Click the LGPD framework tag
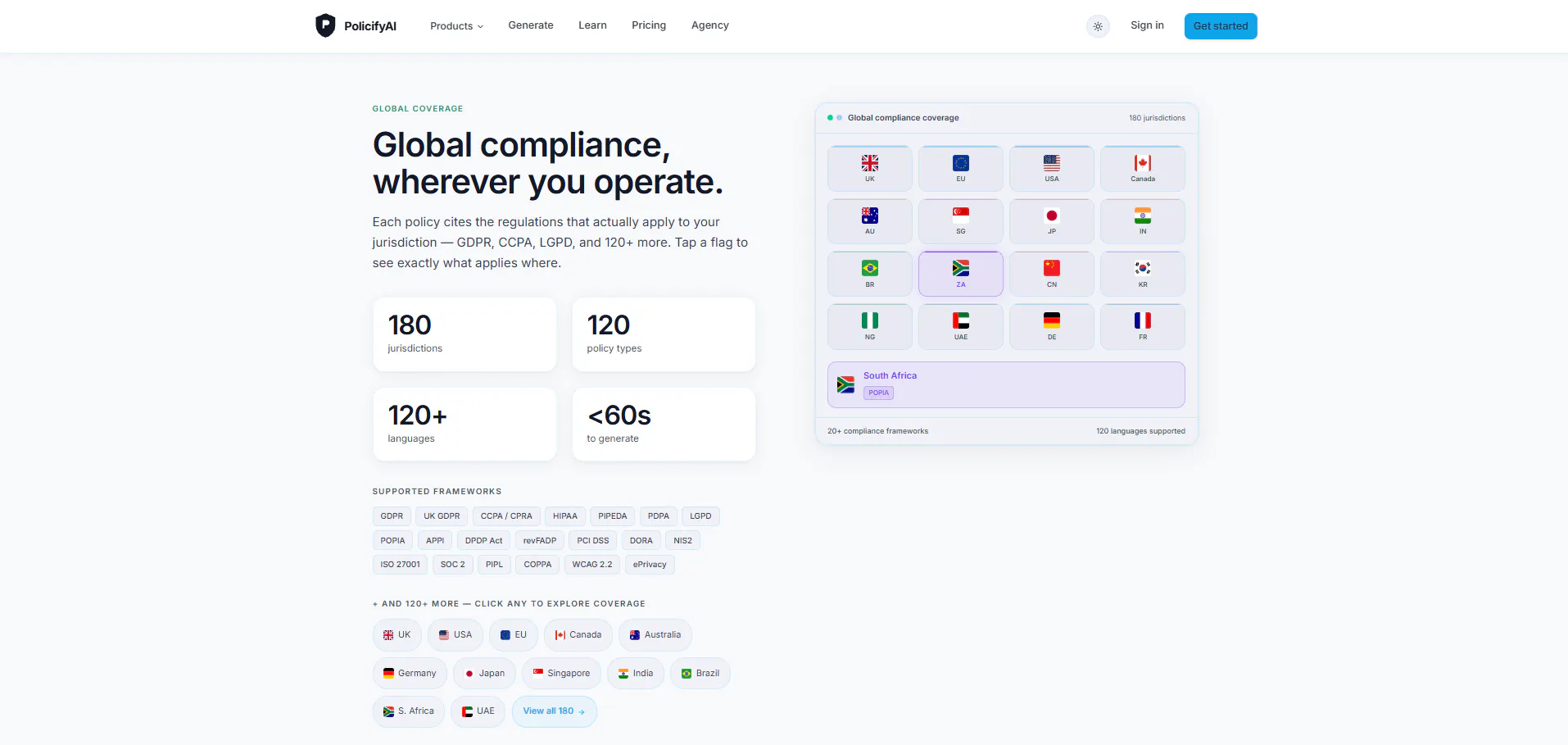The width and height of the screenshot is (1568, 745). click(700, 516)
